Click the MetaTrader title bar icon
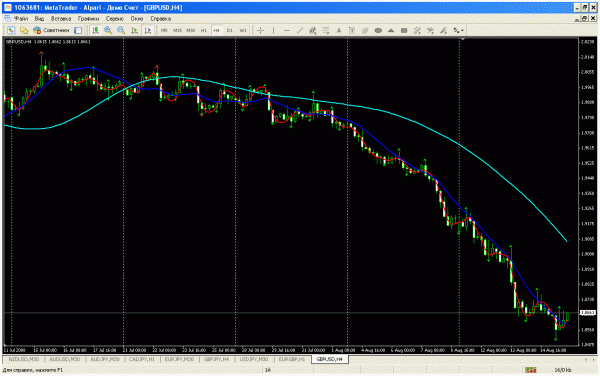This screenshot has width=600, height=376. pos(8,7)
